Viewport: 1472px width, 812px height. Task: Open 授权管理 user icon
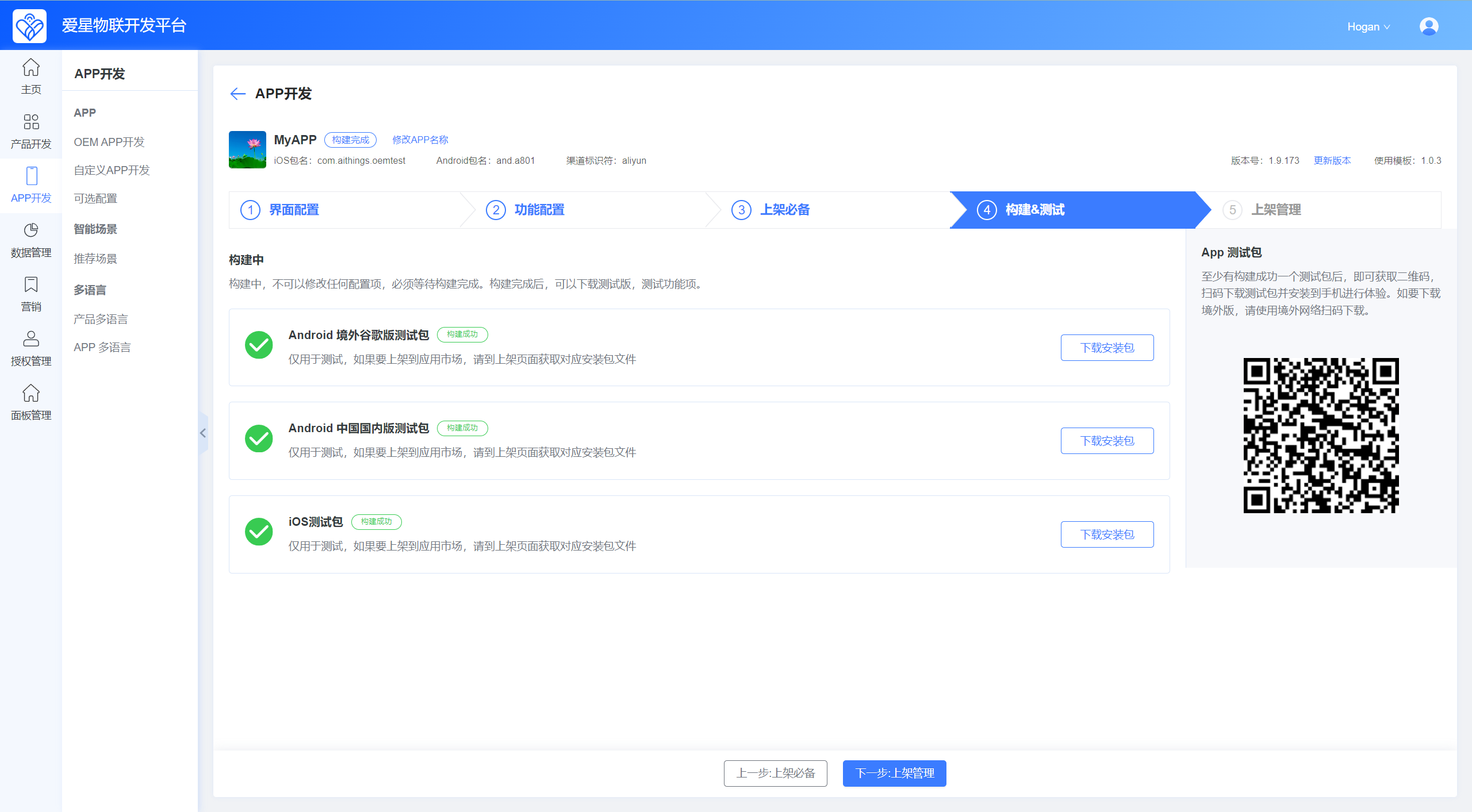coord(30,348)
